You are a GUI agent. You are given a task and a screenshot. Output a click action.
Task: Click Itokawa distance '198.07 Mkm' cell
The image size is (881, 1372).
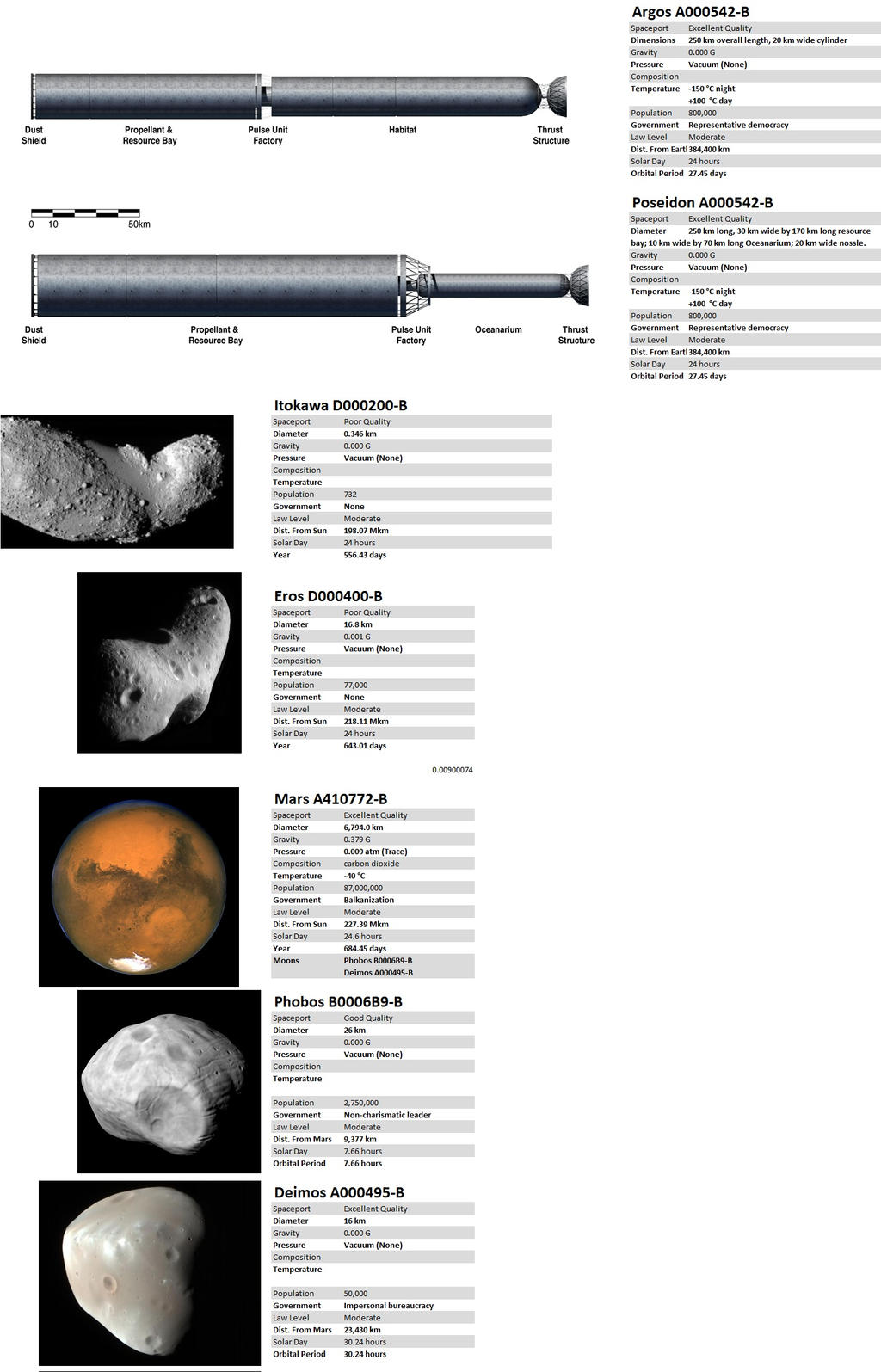366,531
